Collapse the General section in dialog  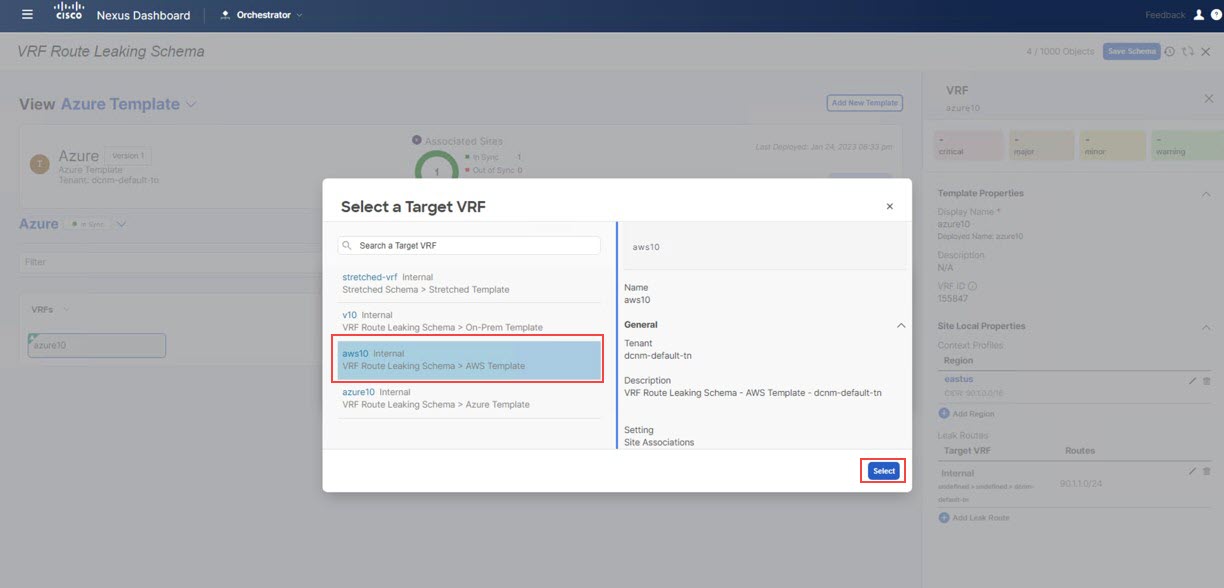pyautogui.click(x=901, y=325)
